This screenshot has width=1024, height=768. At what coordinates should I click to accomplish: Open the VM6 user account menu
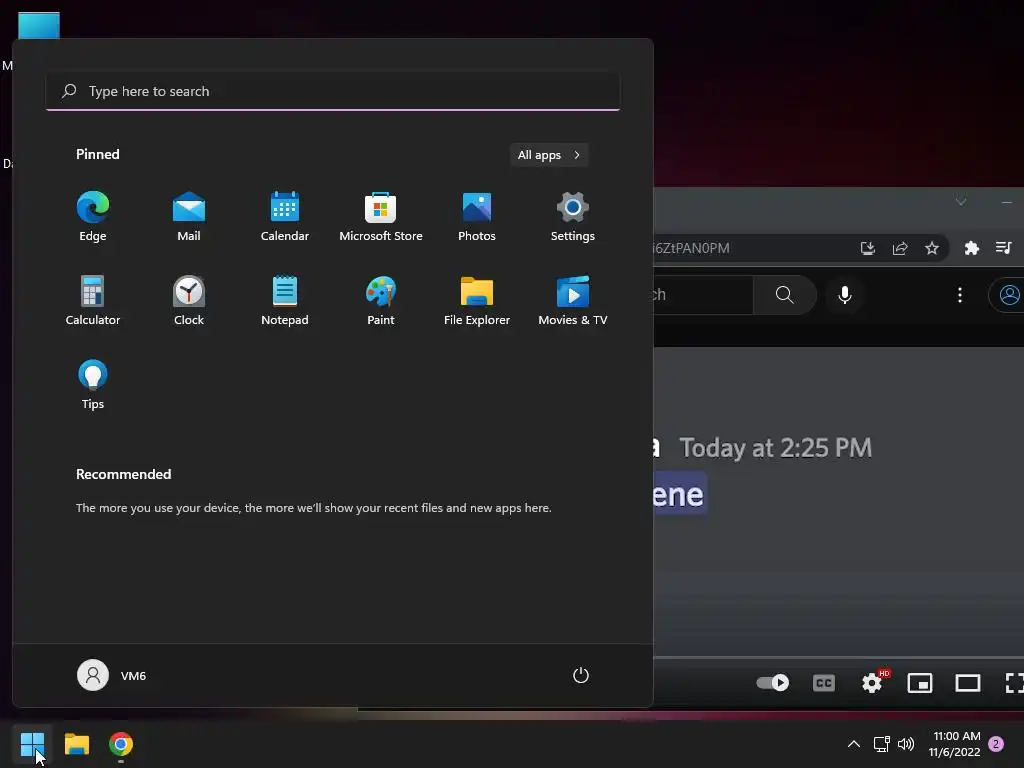pos(112,675)
